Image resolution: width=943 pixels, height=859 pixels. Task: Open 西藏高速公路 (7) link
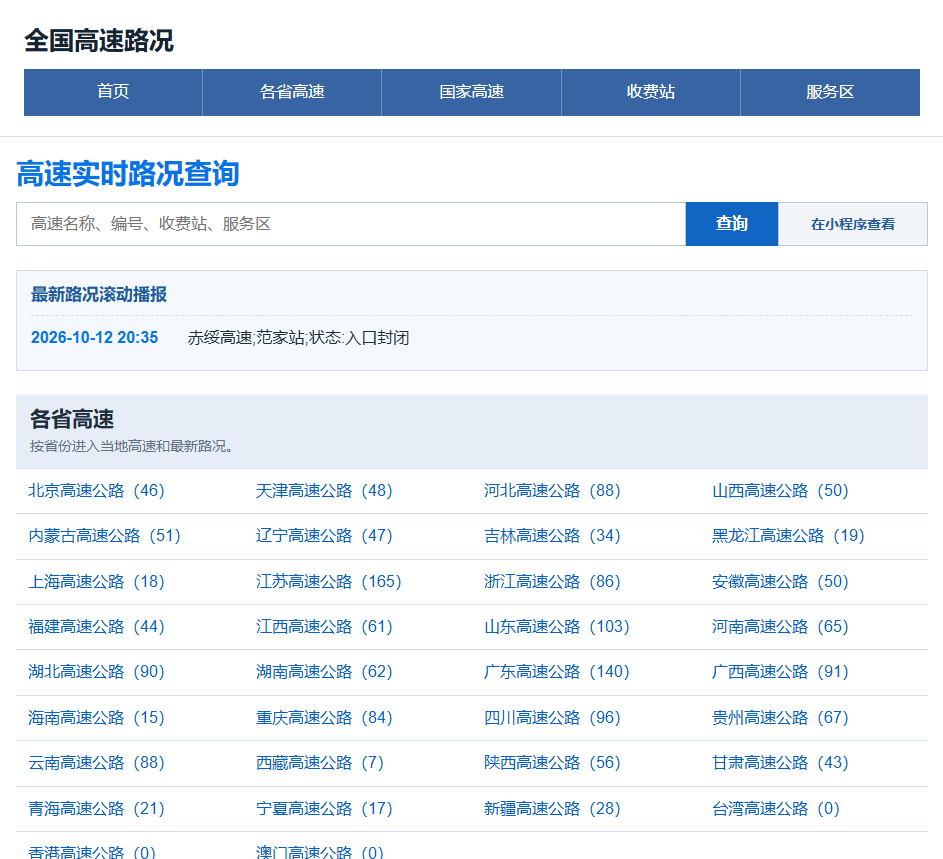pos(320,763)
